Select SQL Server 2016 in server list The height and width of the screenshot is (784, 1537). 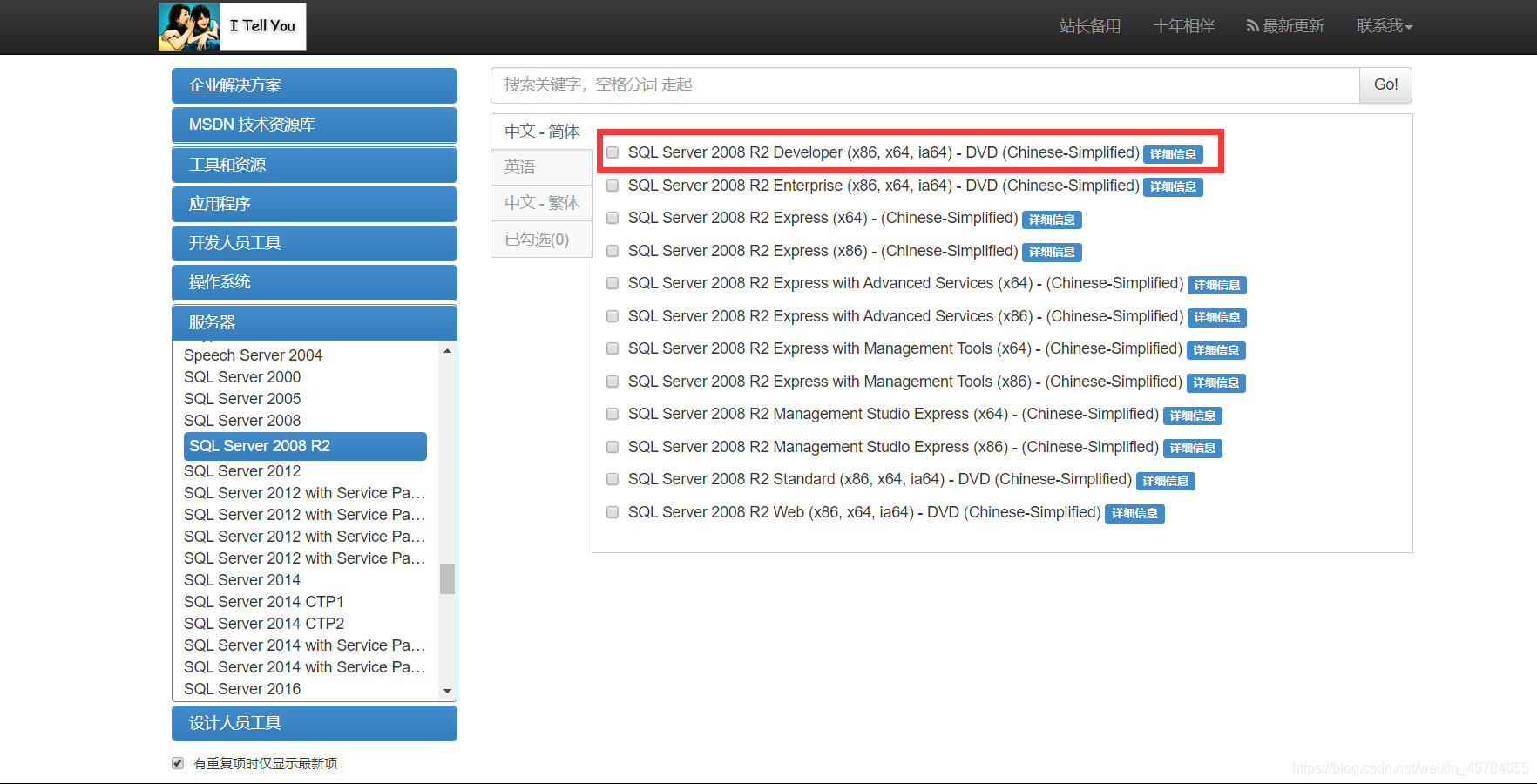pos(242,689)
